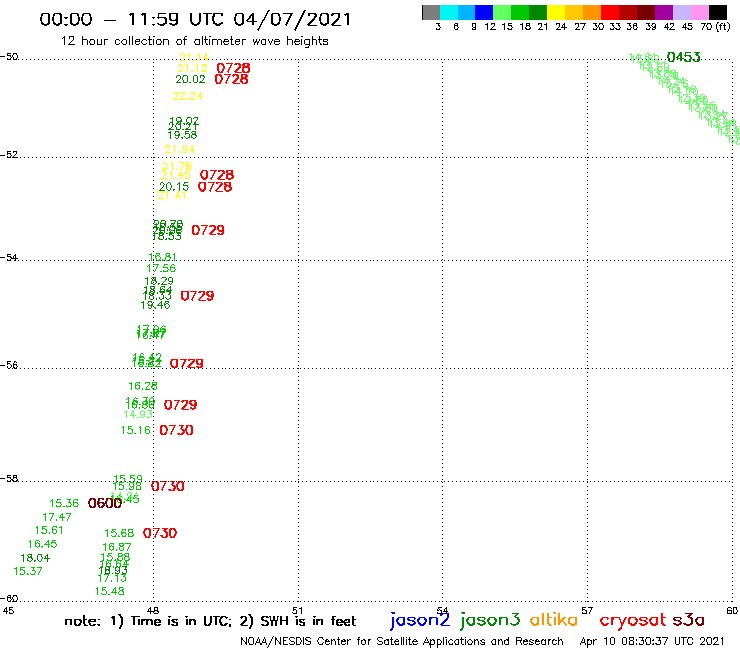This screenshot has width=740, height=650.
Task: Click the '15.68' wave height value
Action: coord(119,533)
